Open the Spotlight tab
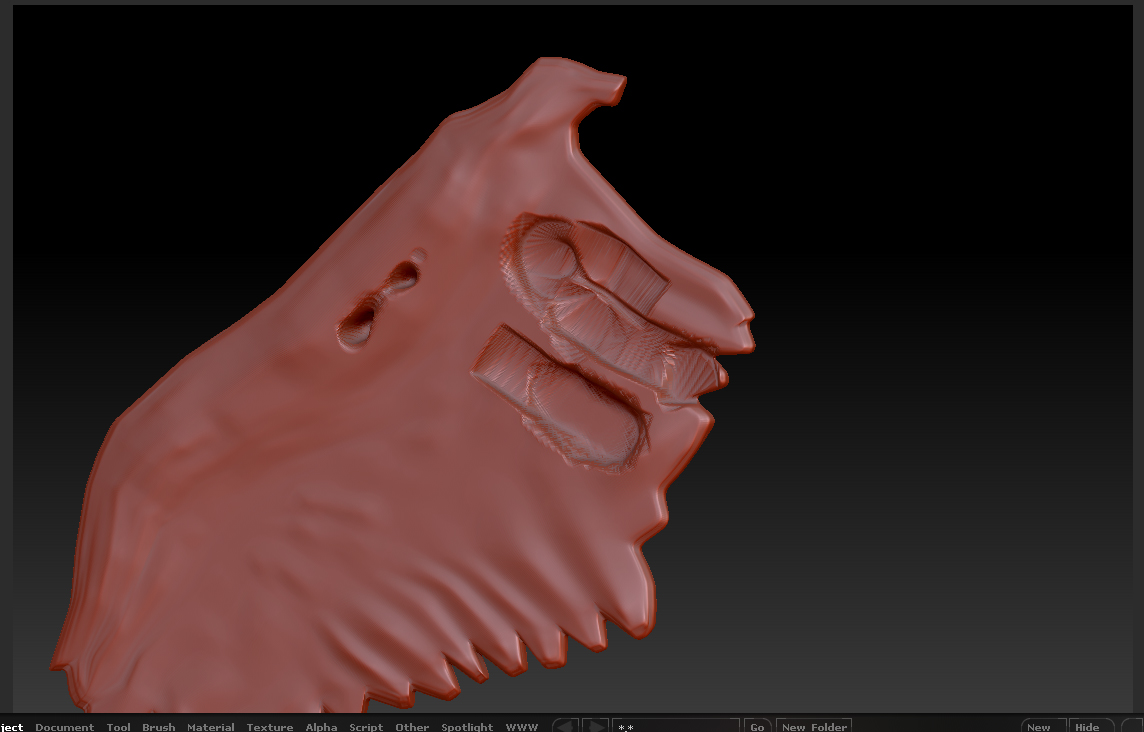 point(467,727)
